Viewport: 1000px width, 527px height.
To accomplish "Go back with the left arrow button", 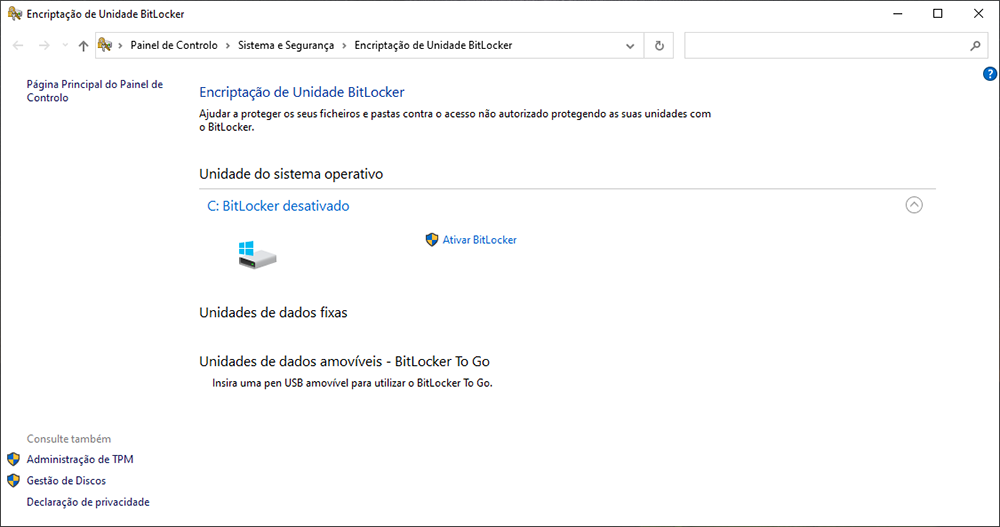I will click(x=18, y=45).
